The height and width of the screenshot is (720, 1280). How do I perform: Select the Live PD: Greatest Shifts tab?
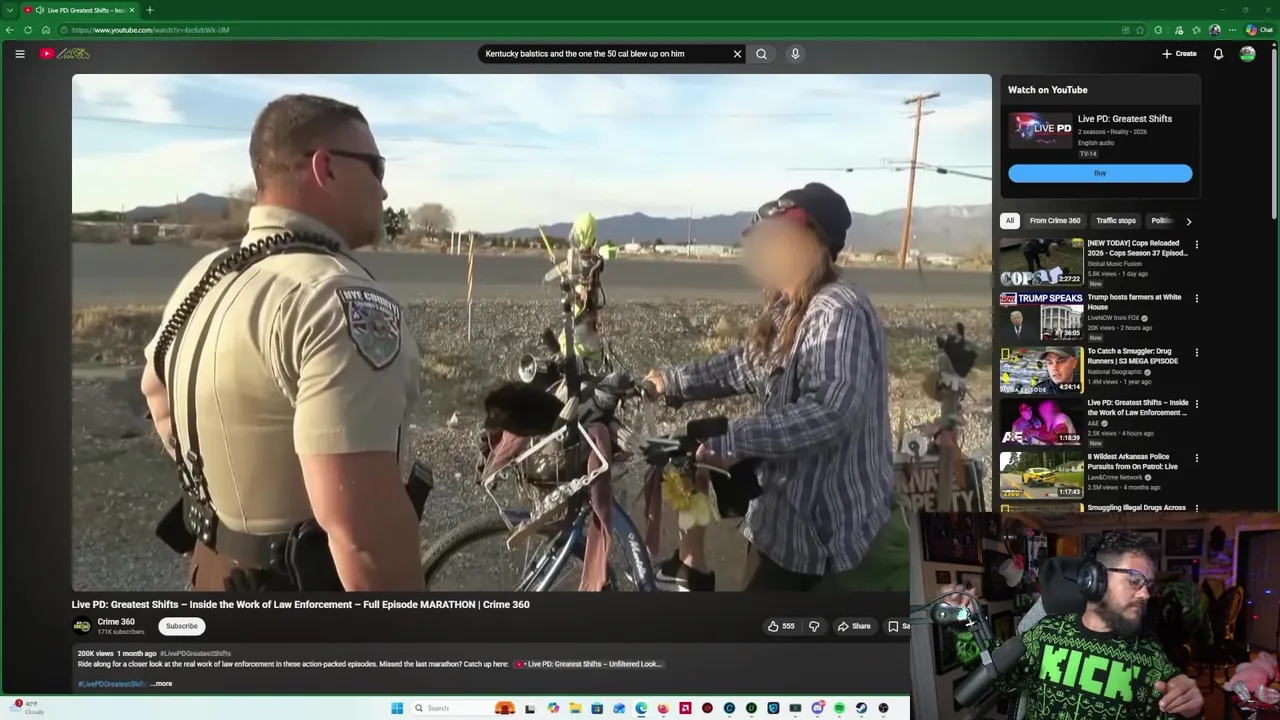tap(80, 10)
